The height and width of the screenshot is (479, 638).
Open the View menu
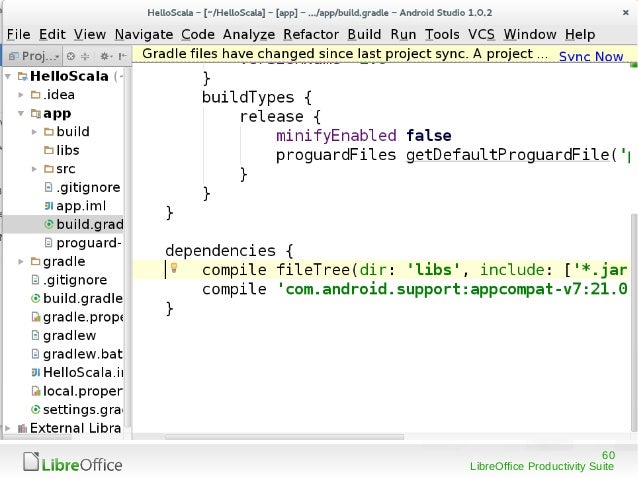(90, 35)
